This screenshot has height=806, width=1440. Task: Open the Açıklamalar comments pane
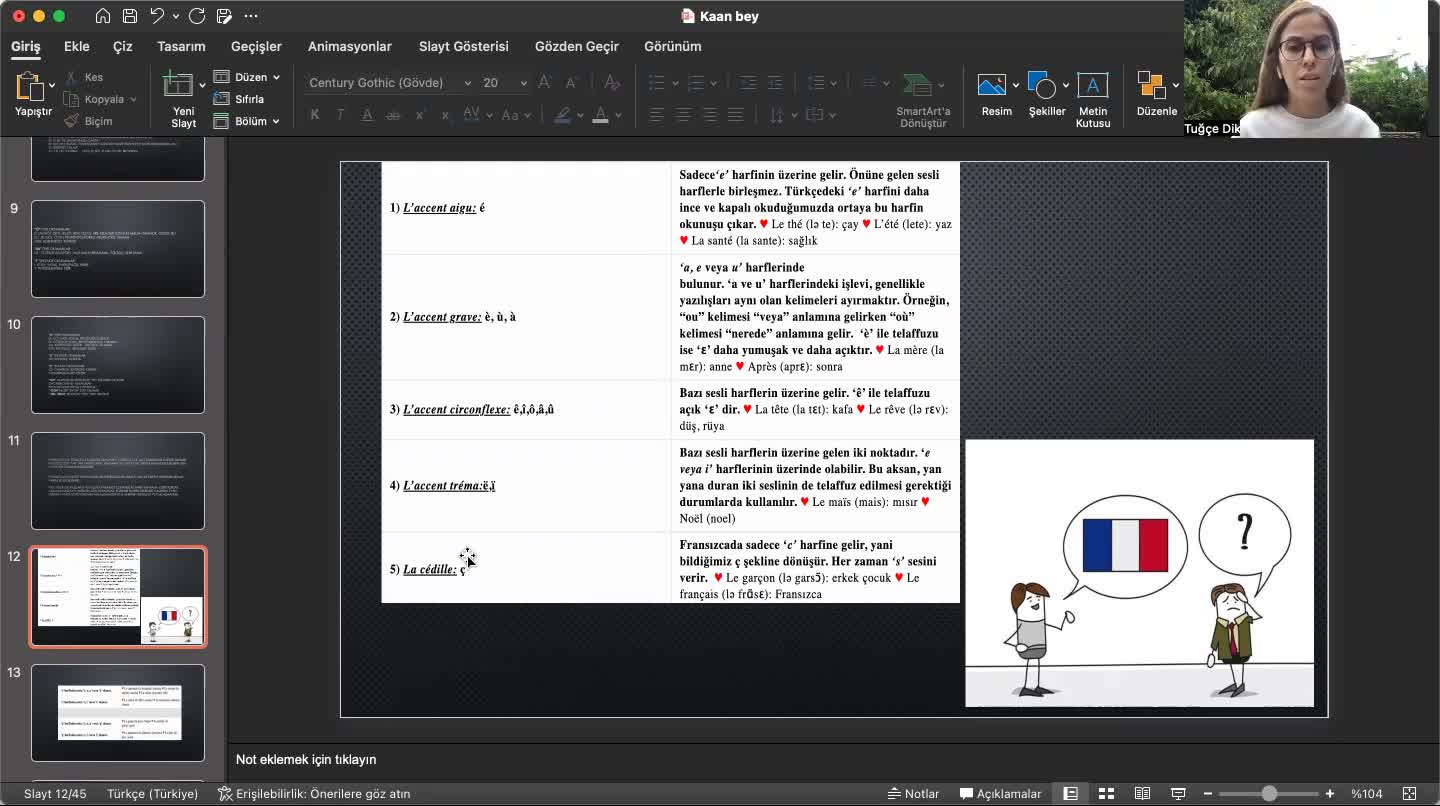click(1001, 794)
